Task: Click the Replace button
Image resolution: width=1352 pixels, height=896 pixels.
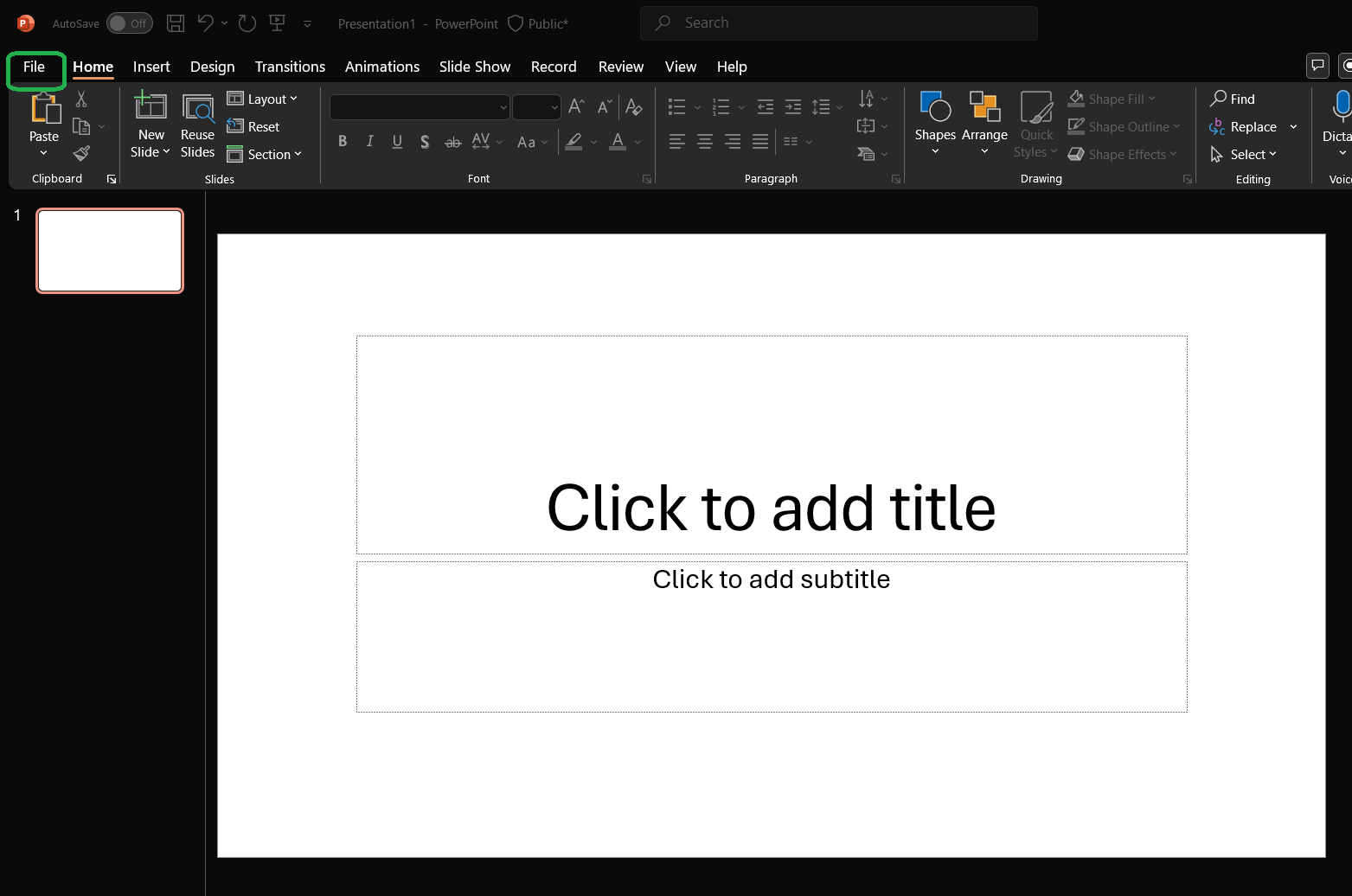Action: (1244, 126)
